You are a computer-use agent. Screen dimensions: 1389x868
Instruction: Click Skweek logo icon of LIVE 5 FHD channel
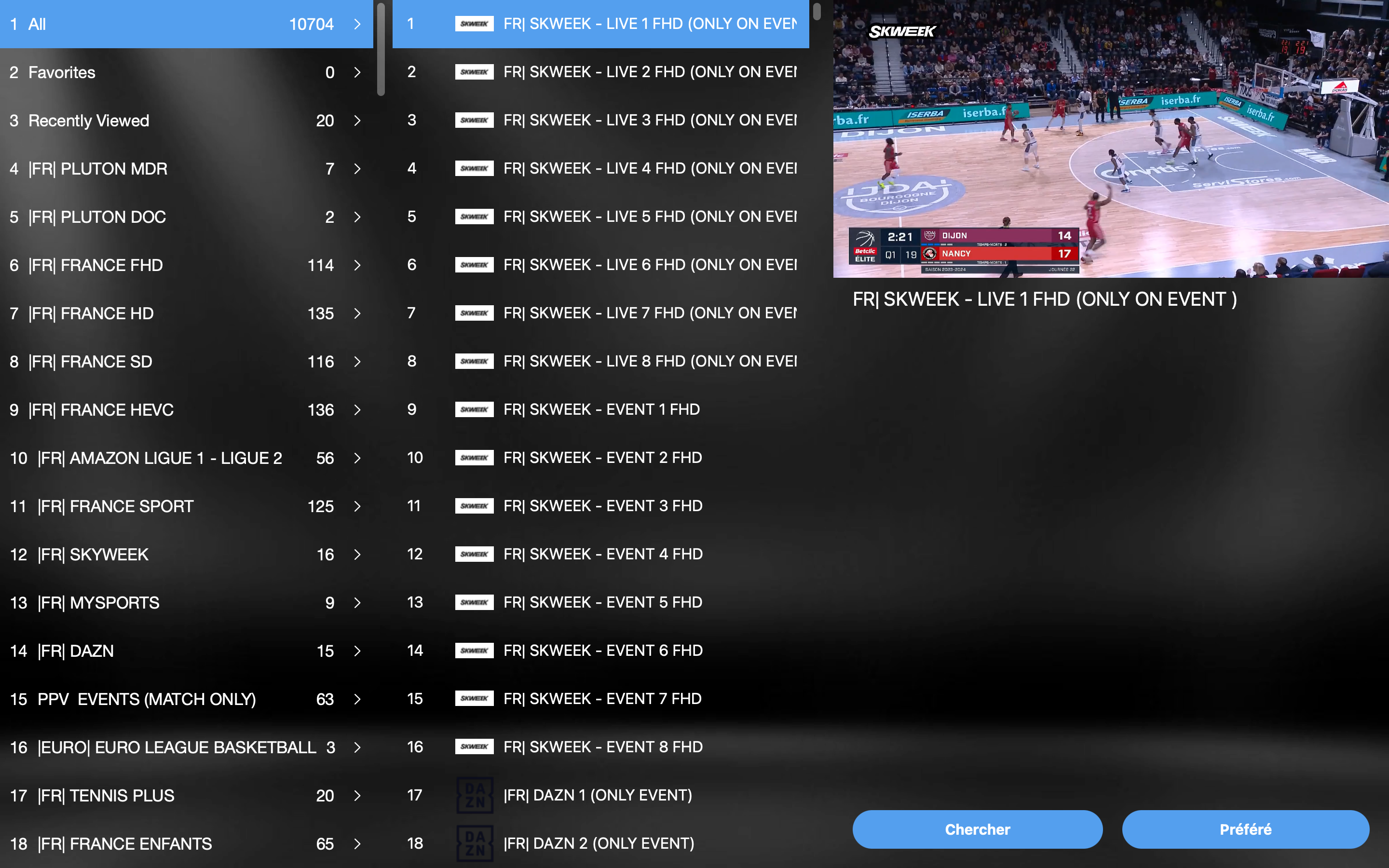tap(474, 217)
